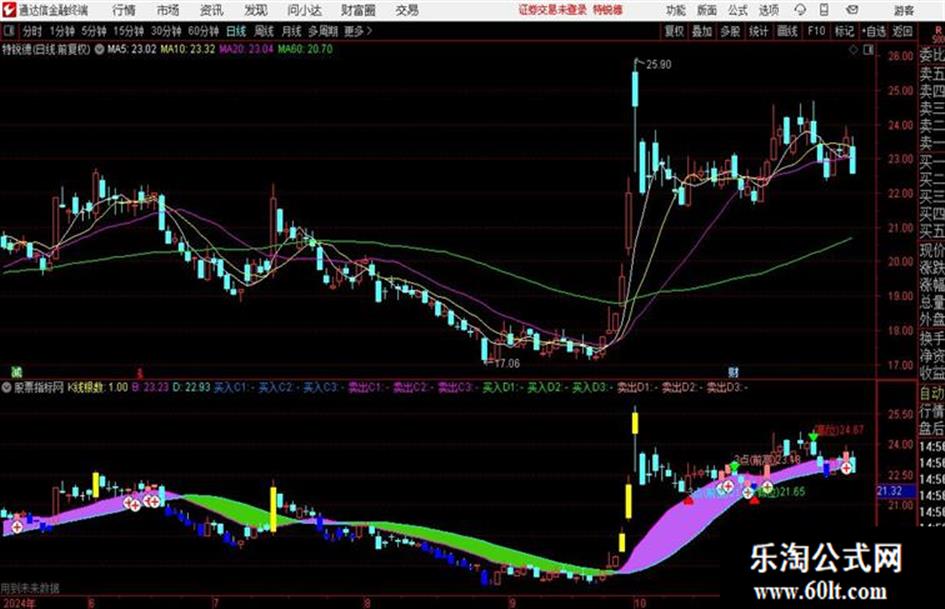945x609 pixels.
Task: Click the MA20: 23.04 indicator label
Action: [x=246, y=49]
